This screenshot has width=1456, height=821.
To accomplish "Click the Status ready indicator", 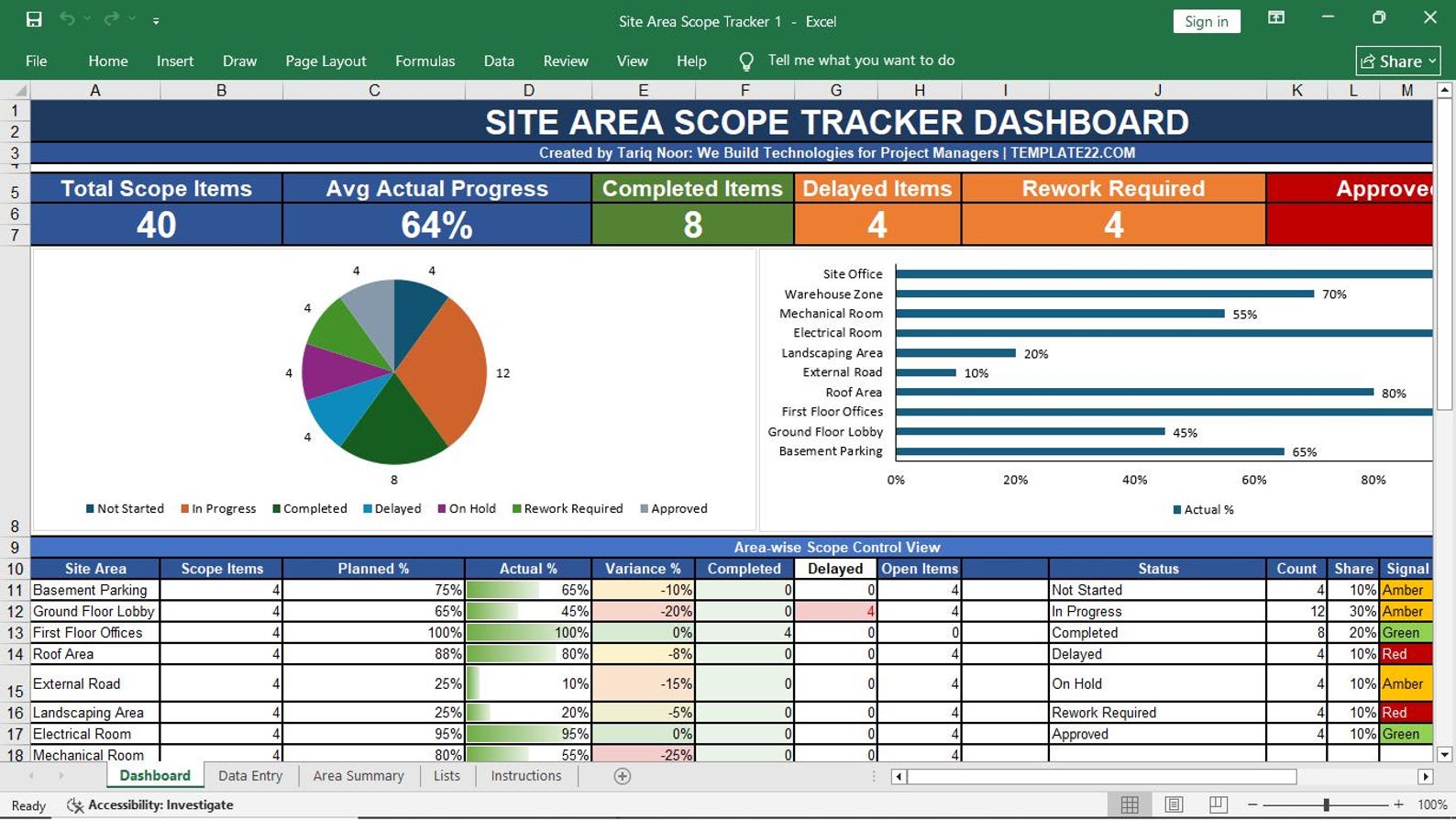I will point(28,805).
